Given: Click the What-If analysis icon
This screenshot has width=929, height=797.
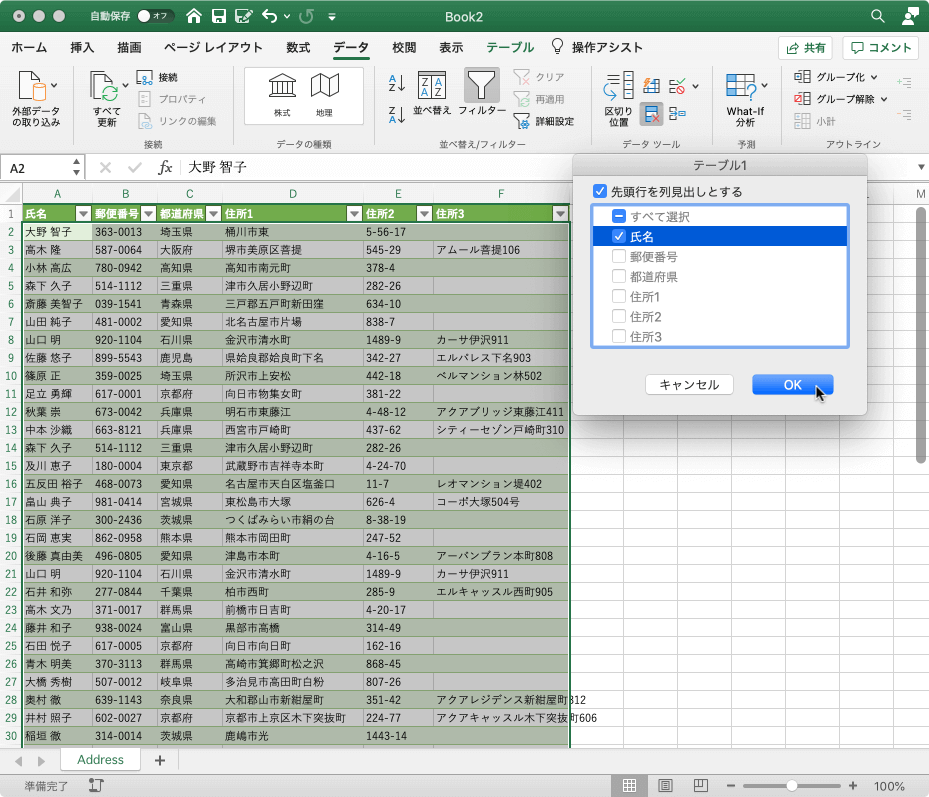Looking at the screenshot, I should point(741,87).
